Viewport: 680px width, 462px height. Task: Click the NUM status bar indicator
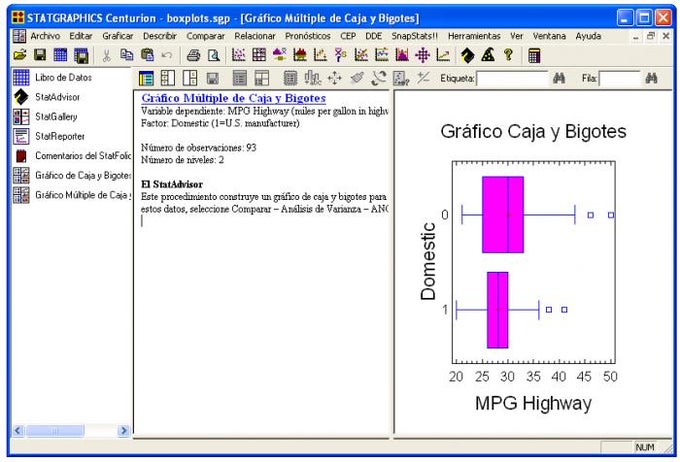click(x=645, y=447)
